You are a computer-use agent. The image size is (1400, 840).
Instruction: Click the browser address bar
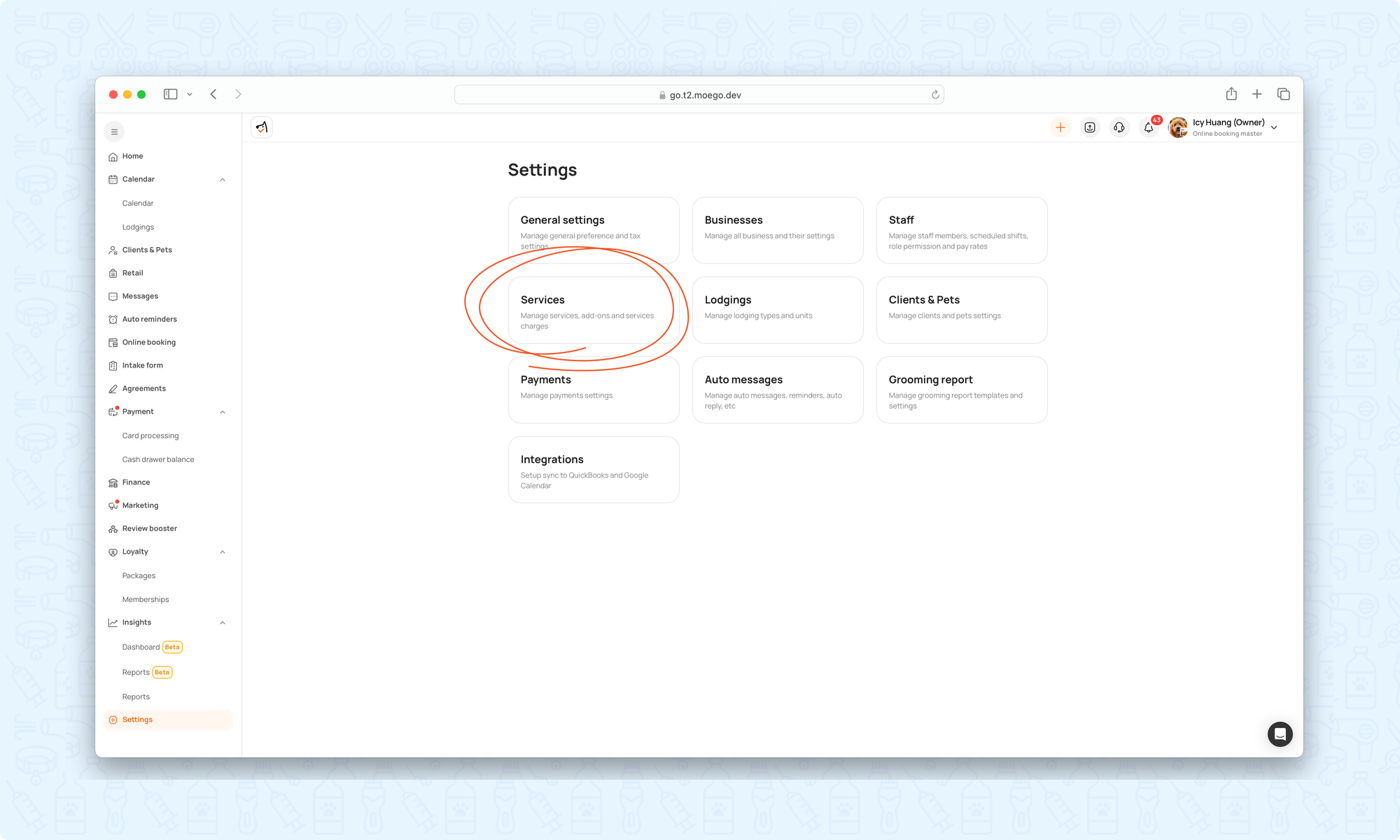pyautogui.click(x=699, y=94)
